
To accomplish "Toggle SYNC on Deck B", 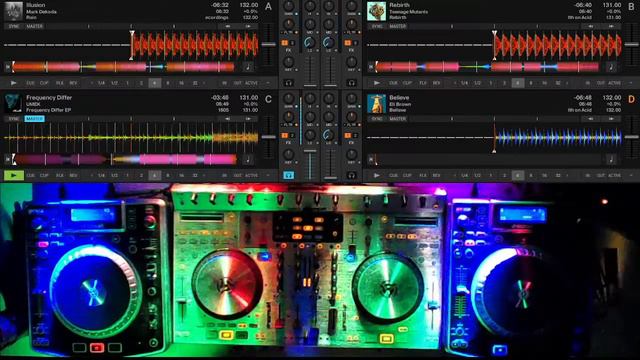I will (377, 26).
